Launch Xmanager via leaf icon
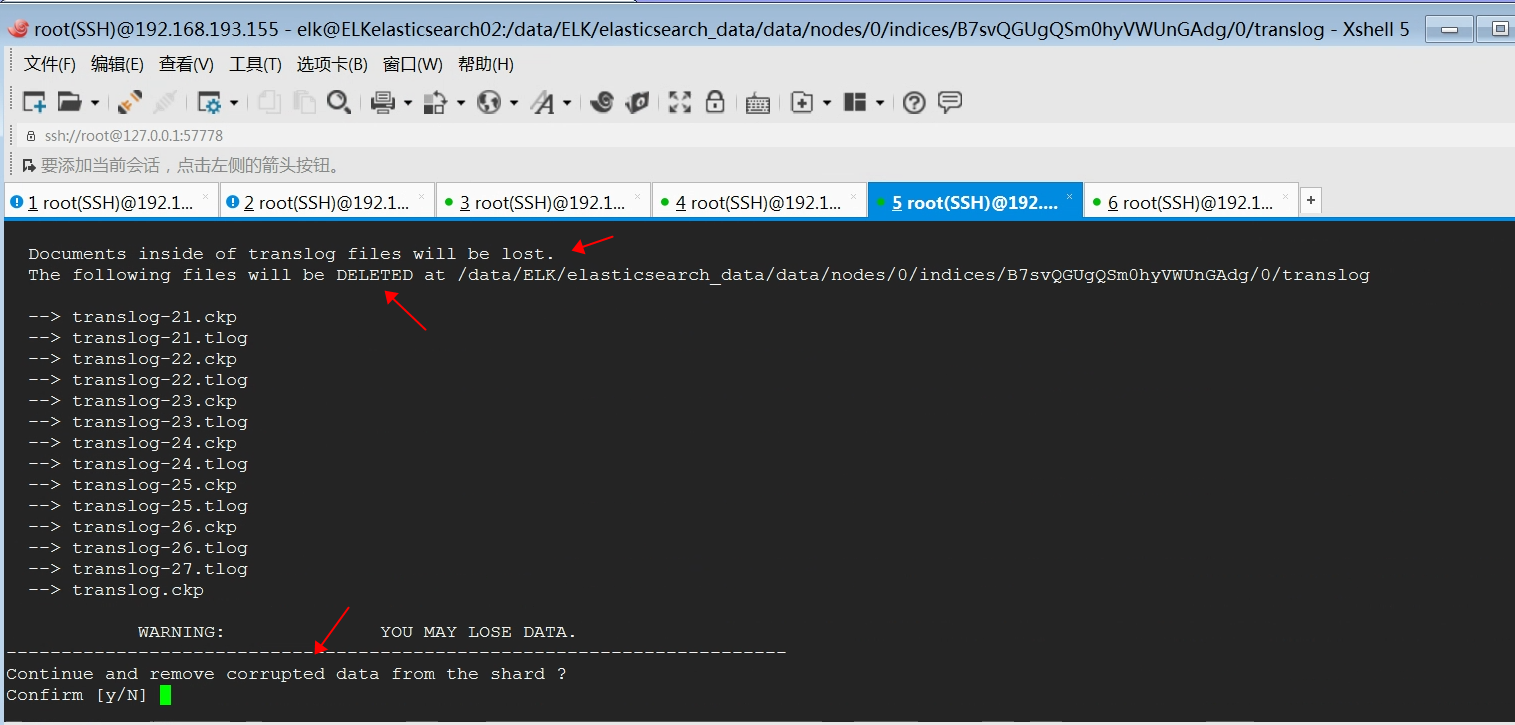1515x725 pixels. click(x=637, y=102)
